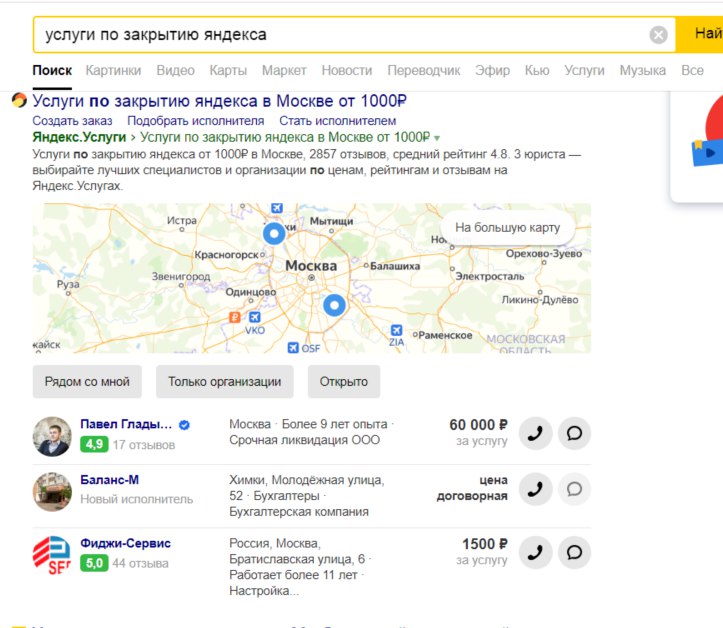Clear the search query with X icon
The image size is (723, 628).
pyautogui.click(x=658, y=35)
